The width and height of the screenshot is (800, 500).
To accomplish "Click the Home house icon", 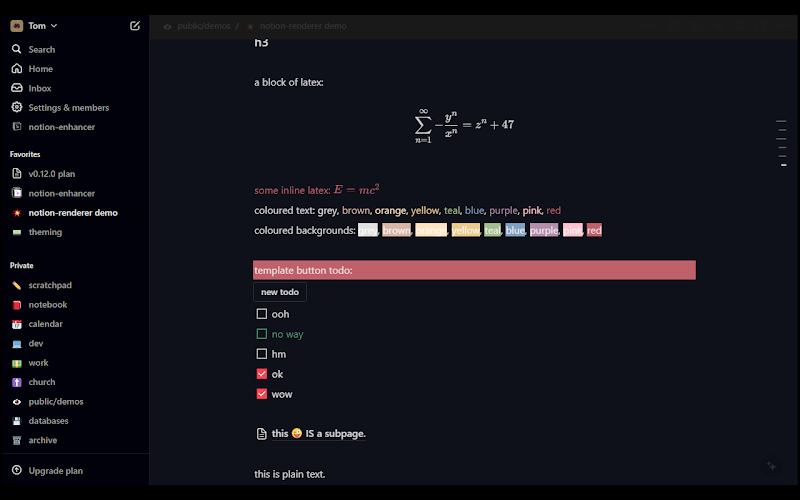I will click(x=17, y=68).
